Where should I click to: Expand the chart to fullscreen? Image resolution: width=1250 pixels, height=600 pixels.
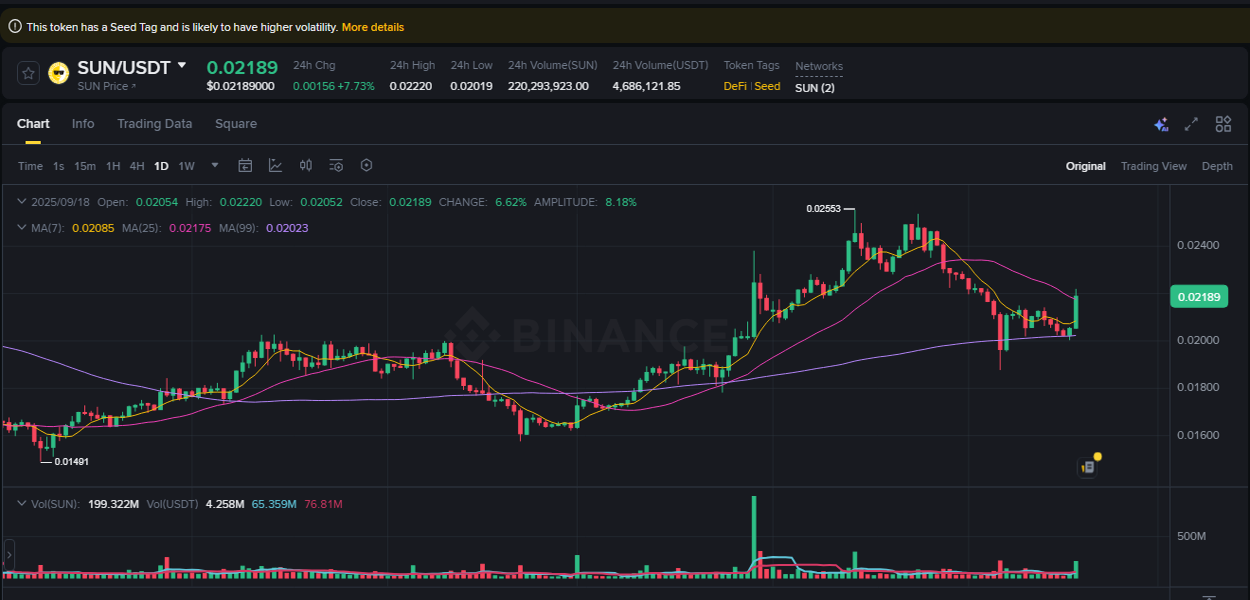1191,124
